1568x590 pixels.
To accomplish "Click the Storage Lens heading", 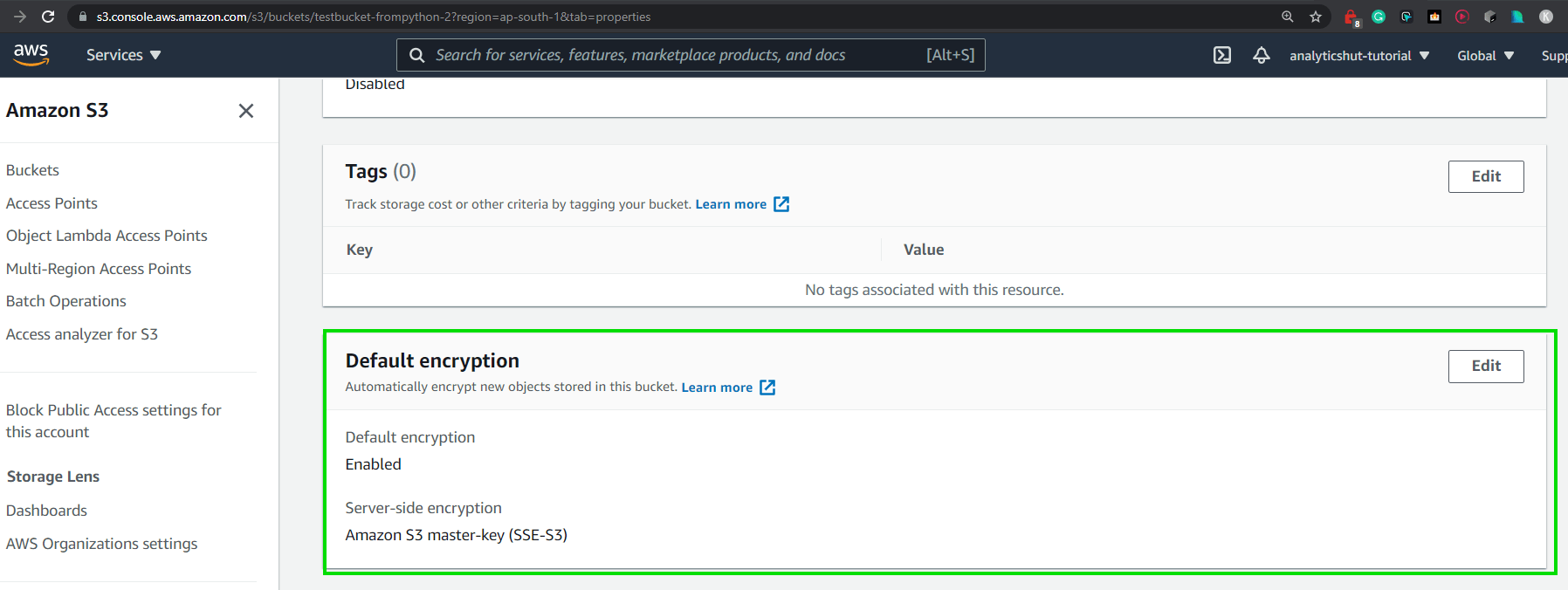I will pyautogui.click(x=53, y=477).
